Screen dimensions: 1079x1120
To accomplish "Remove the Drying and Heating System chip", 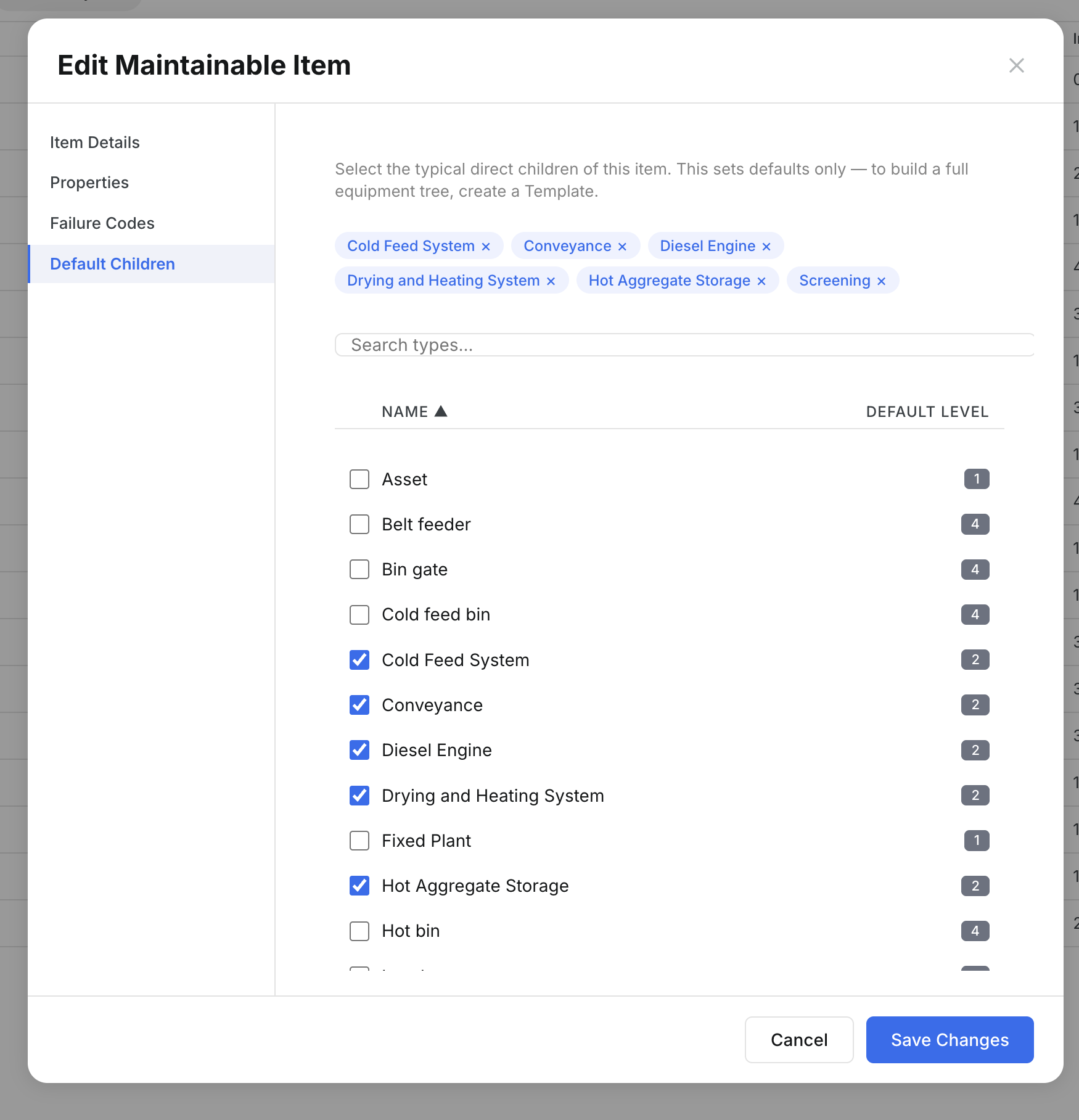I will pyautogui.click(x=551, y=281).
